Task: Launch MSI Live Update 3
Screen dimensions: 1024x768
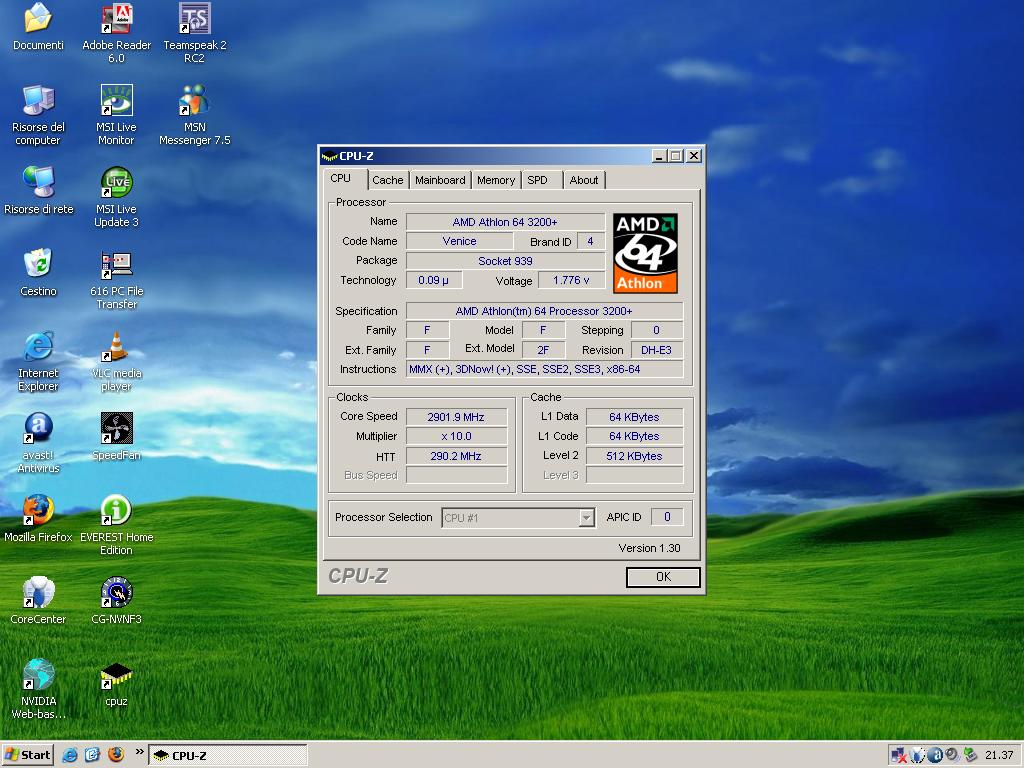Action: click(x=116, y=197)
